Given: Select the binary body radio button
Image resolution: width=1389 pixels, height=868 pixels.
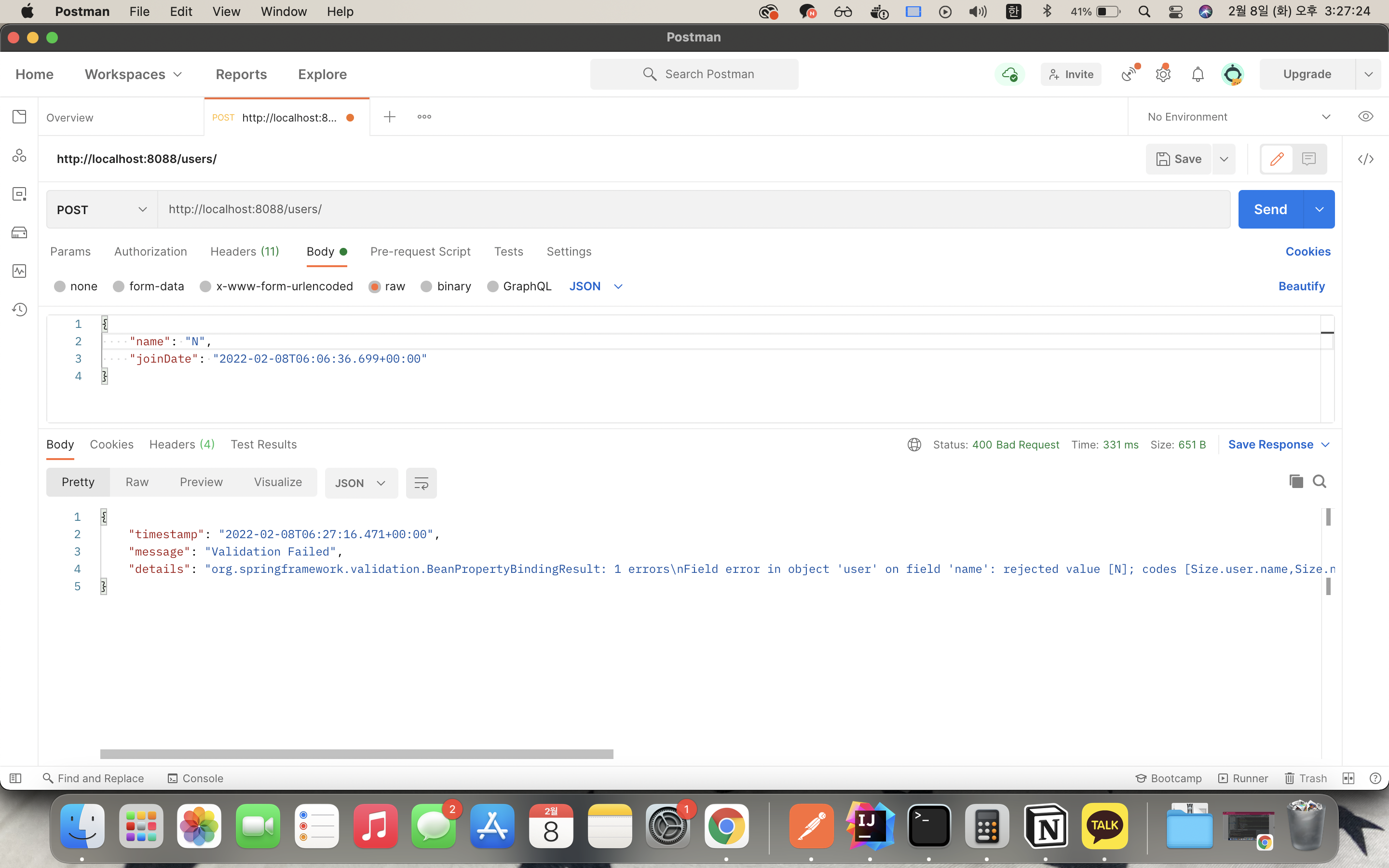Looking at the screenshot, I should [x=426, y=286].
